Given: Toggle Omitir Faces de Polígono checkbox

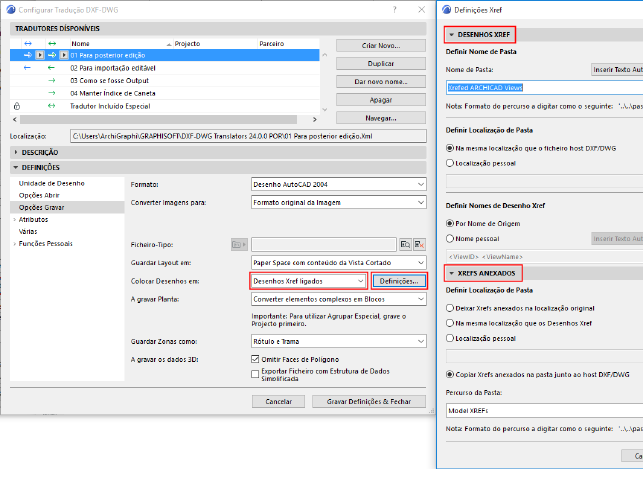Looking at the screenshot, I should [x=255, y=359].
